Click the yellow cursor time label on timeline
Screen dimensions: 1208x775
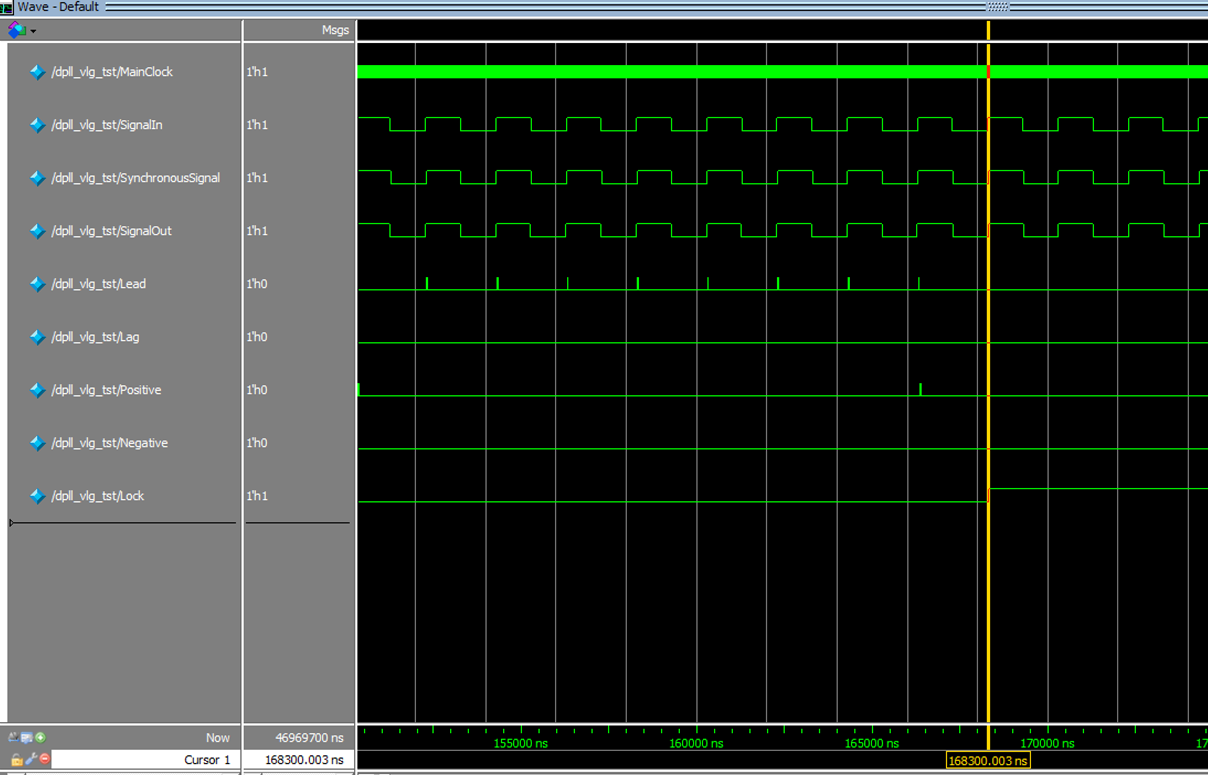988,761
